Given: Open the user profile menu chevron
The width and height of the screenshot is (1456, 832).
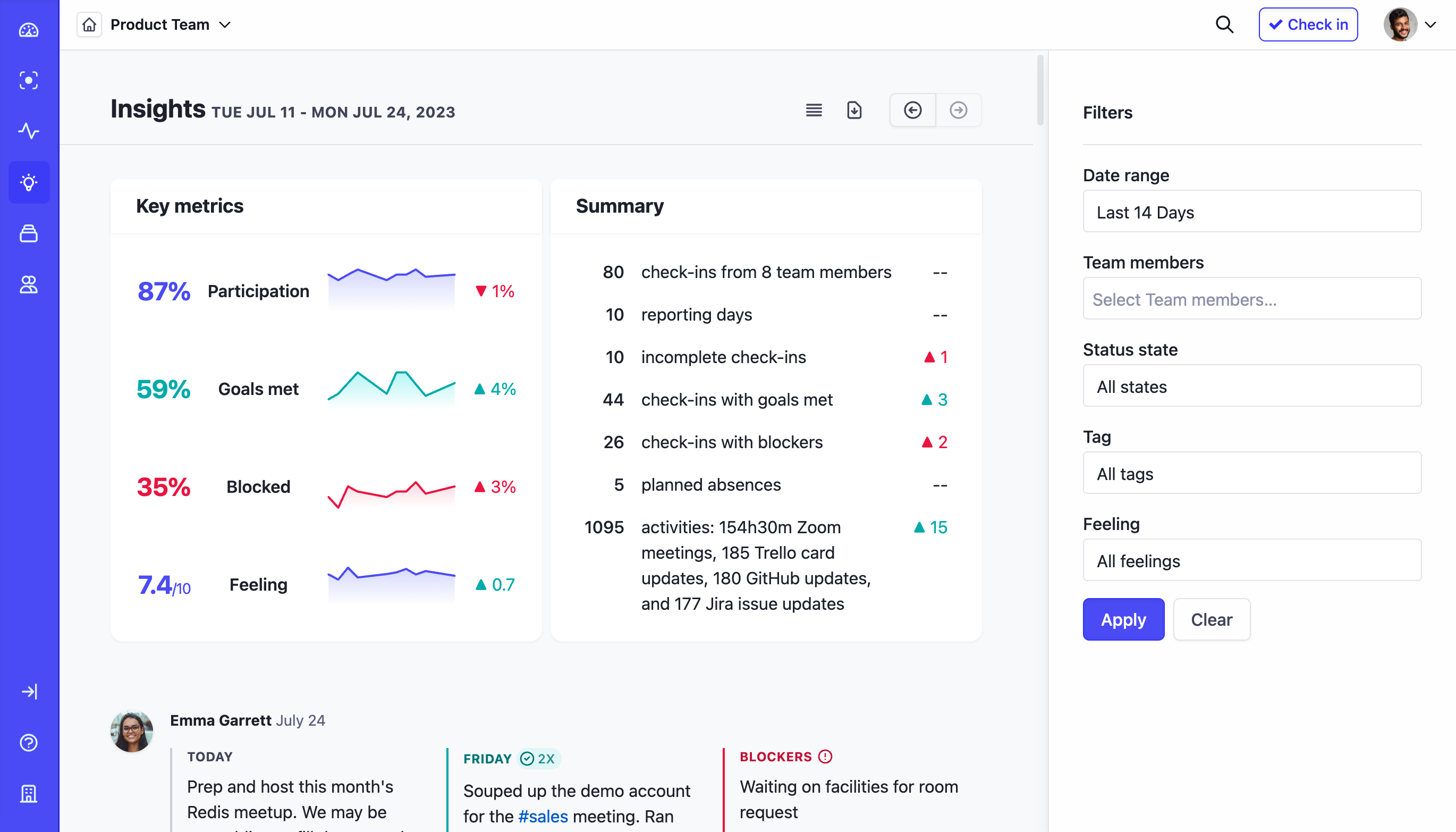Looking at the screenshot, I should point(1430,24).
